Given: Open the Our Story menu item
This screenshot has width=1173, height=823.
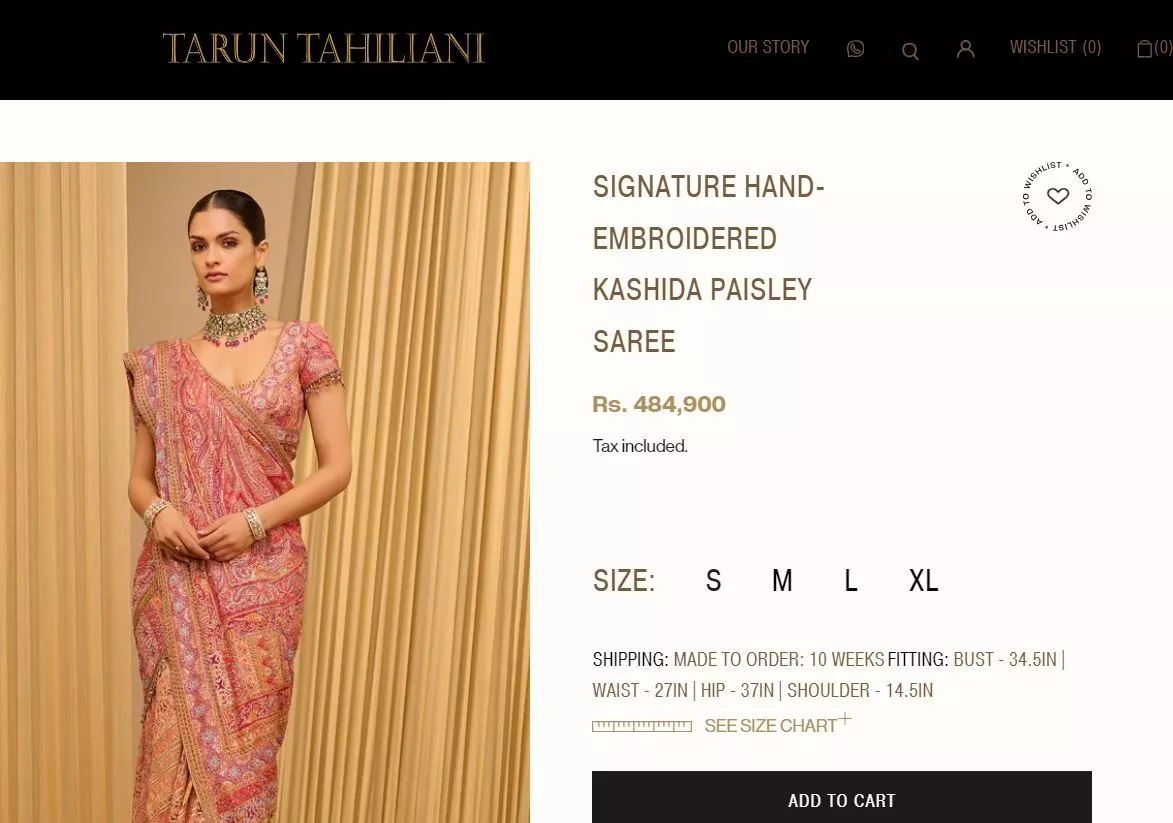Looking at the screenshot, I should tap(768, 47).
